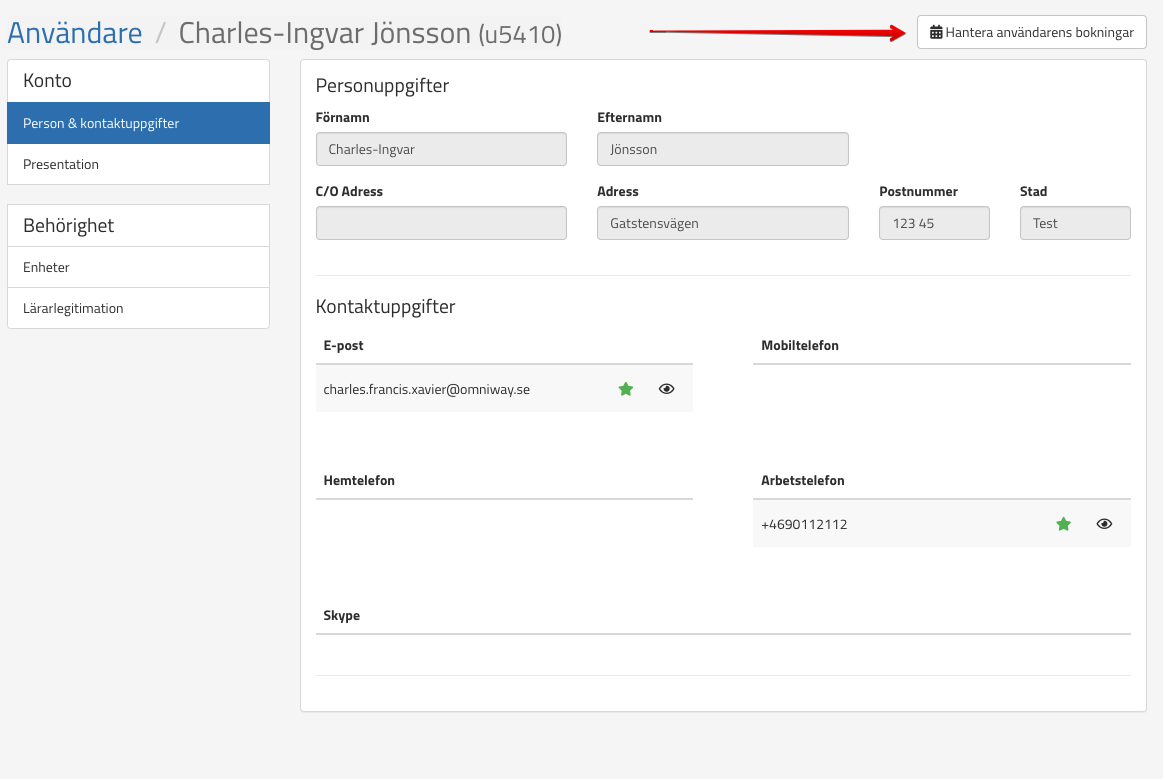This screenshot has width=1163, height=779.
Task: Click the Adress field with Gatstensvägen
Action: tap(722, 223)
